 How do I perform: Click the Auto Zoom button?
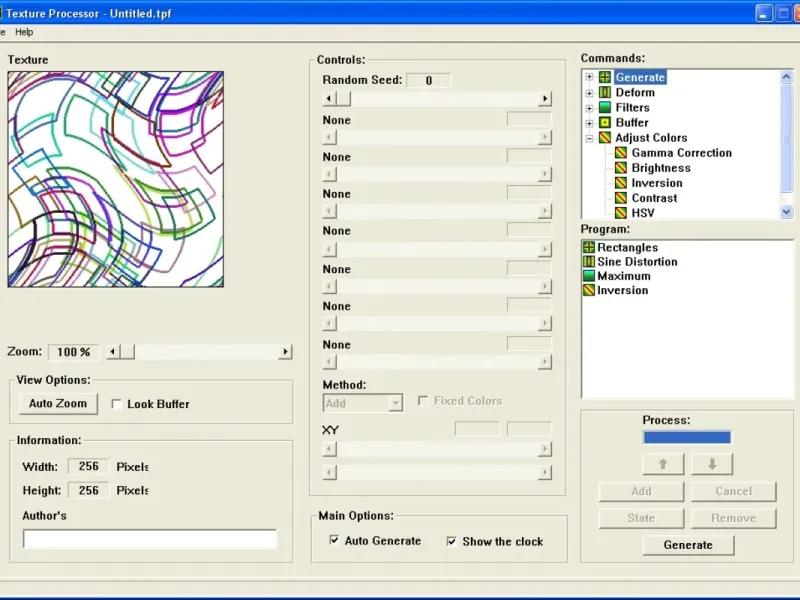[x=58, y=404]
